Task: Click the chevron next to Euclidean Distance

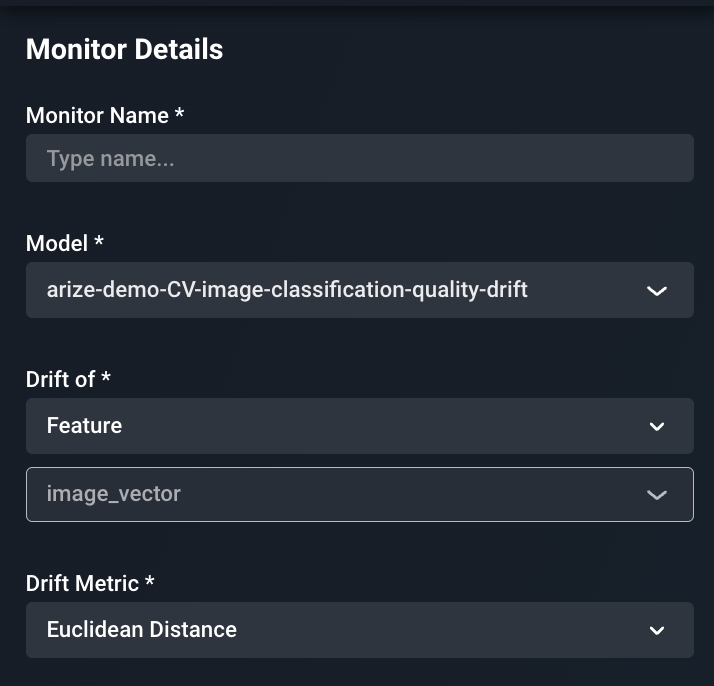Action: click(657, 631)
